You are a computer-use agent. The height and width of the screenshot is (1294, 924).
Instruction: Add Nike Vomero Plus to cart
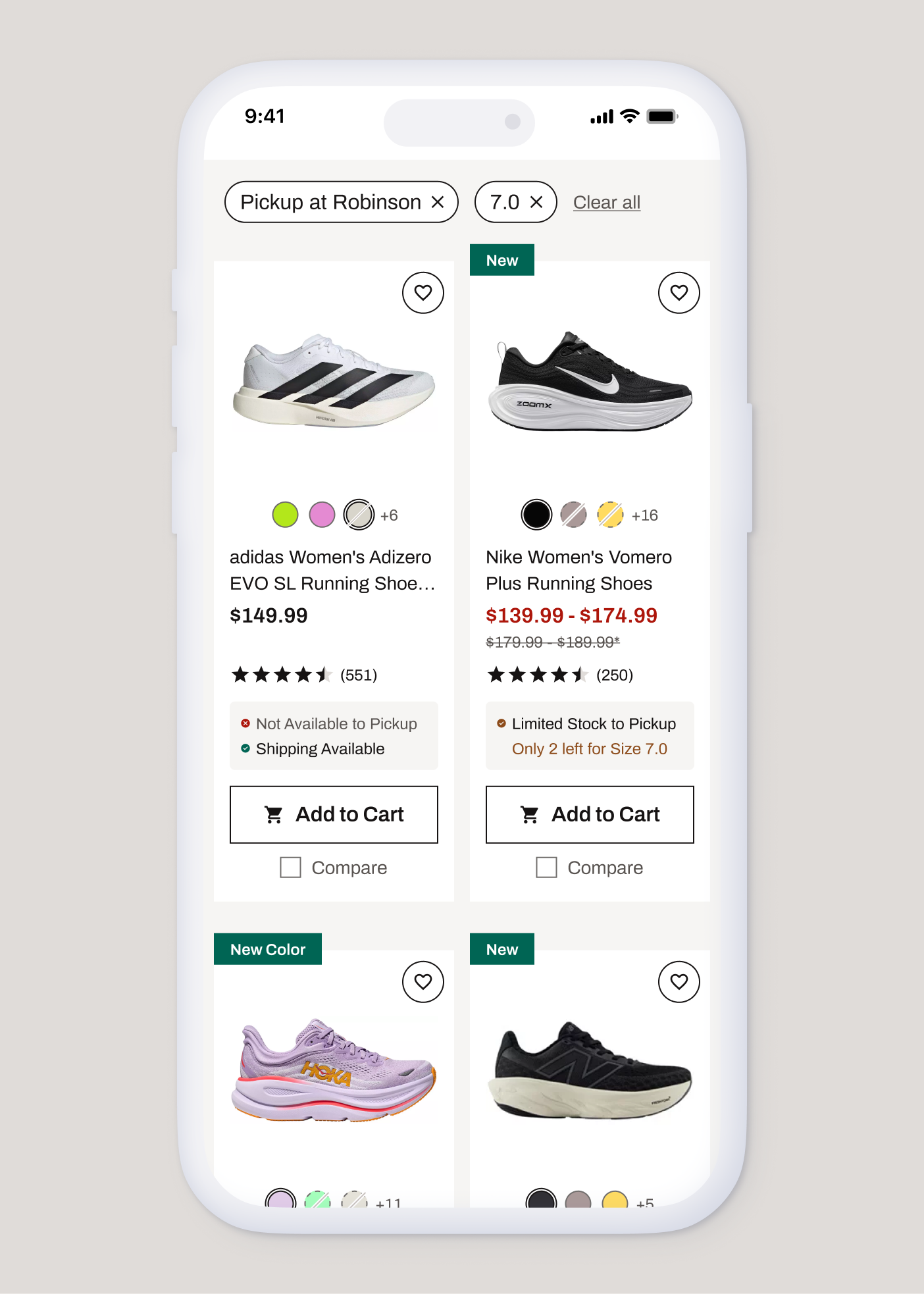(x=590, y=814)
